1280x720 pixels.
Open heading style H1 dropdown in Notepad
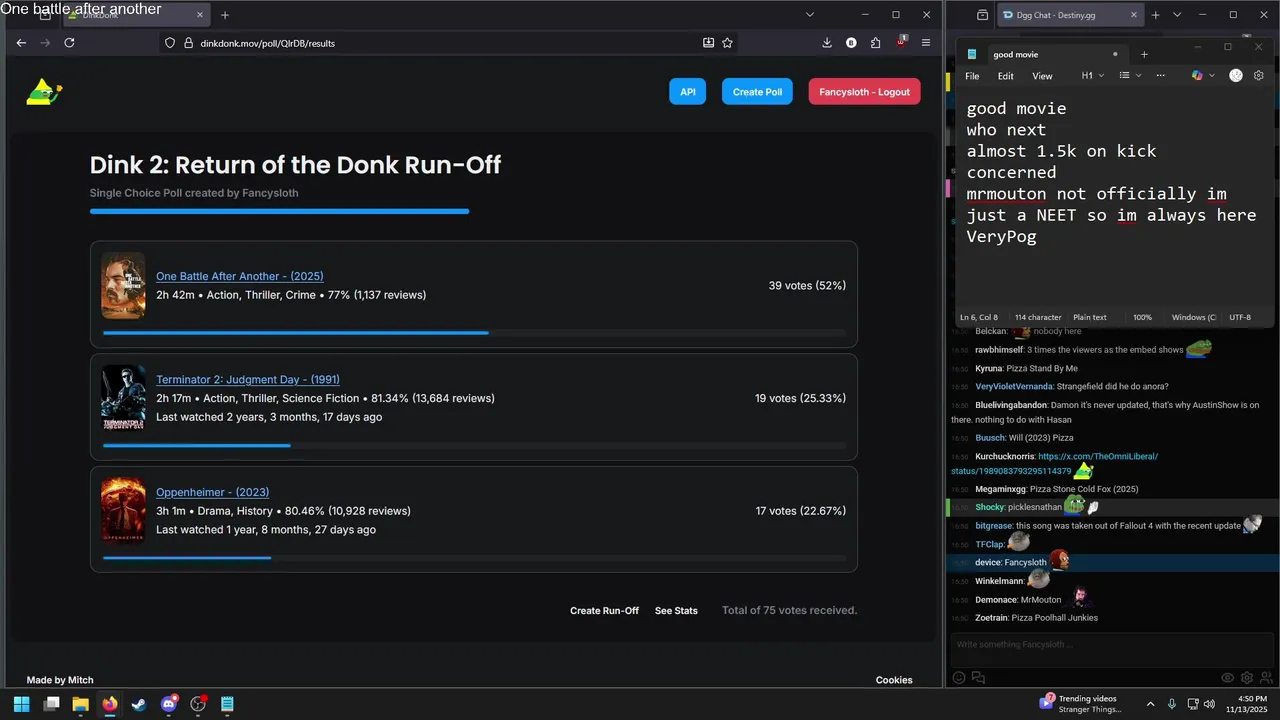[1091, 76]
